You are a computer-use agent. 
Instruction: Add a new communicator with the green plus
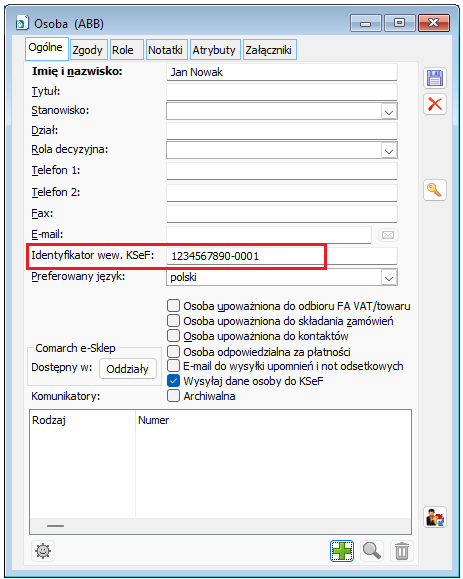pyautogui.click(x=342, y=551)
